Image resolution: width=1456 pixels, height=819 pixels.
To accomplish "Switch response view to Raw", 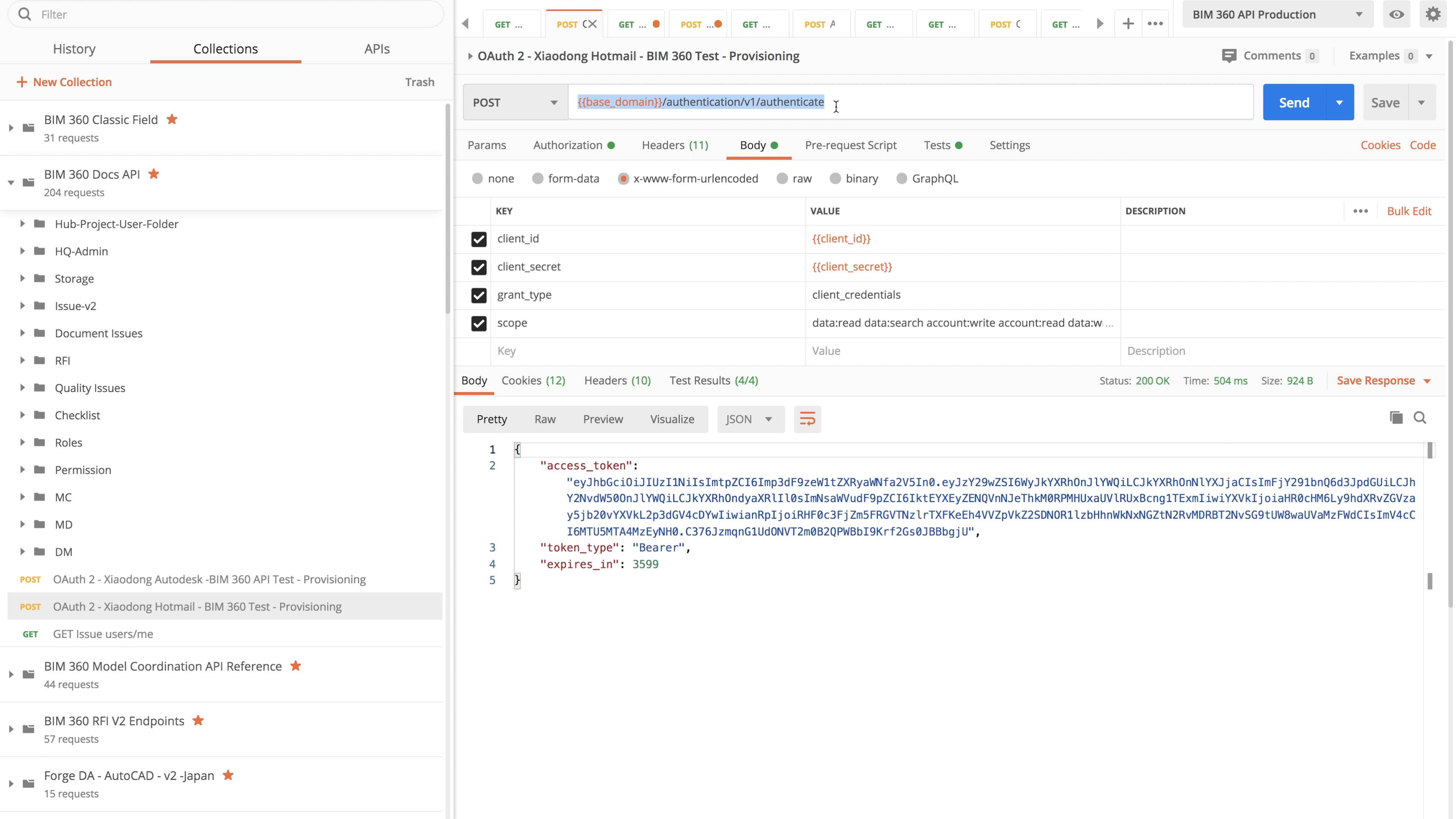I will point(545,419).
